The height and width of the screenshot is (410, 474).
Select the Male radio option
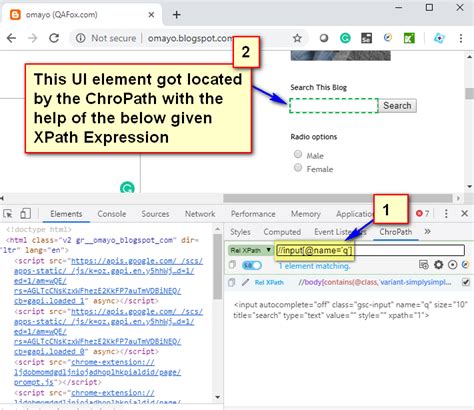point(298,154)
